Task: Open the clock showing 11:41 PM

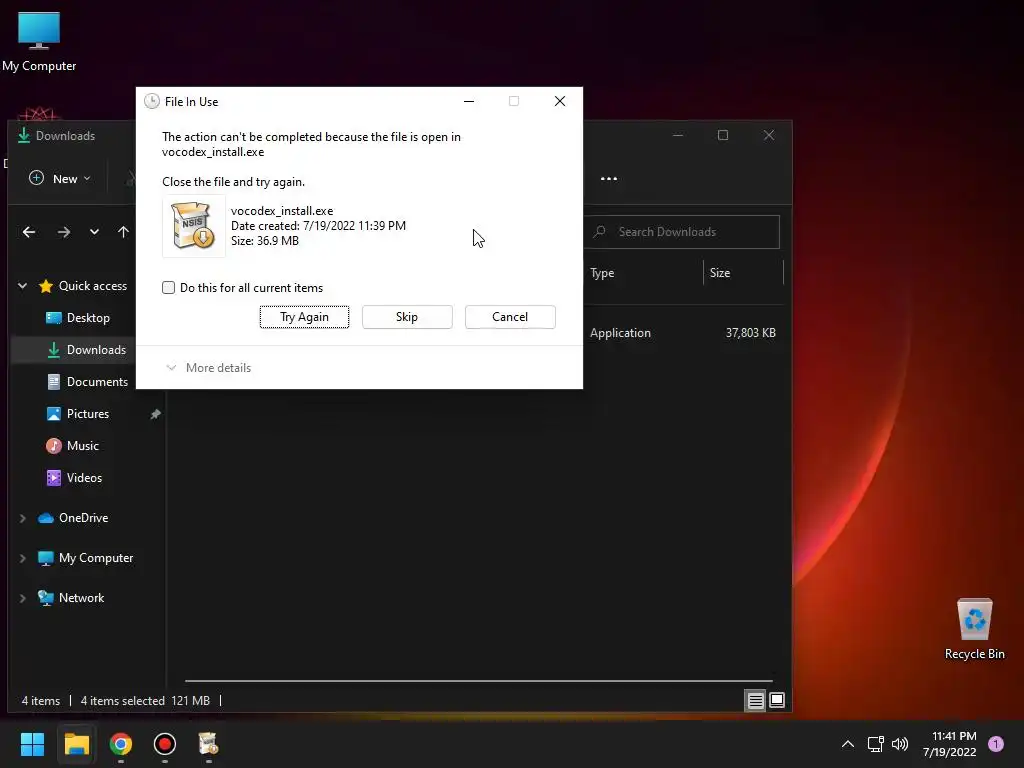Action: point(950,744)
